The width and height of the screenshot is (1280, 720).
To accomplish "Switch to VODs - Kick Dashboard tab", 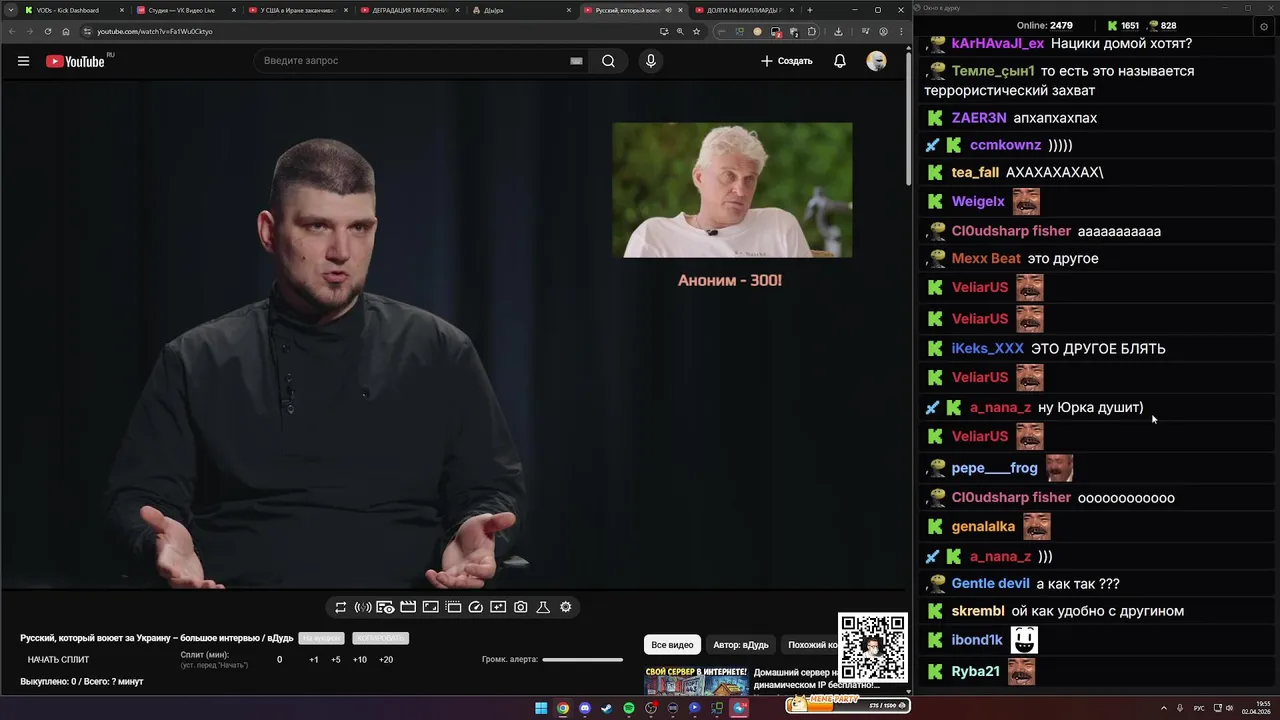I will click(x=75, y=10).
